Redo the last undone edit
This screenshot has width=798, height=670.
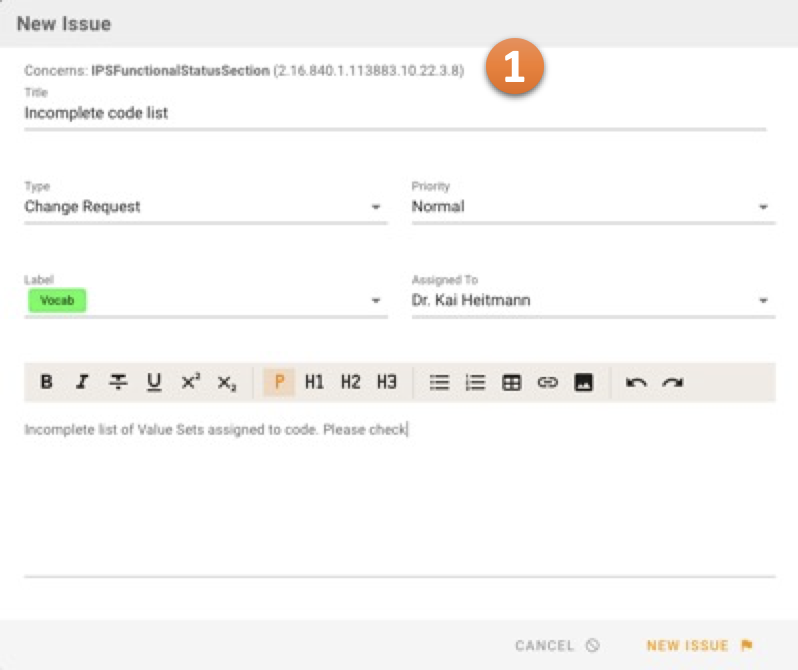[x=672, y=382]
